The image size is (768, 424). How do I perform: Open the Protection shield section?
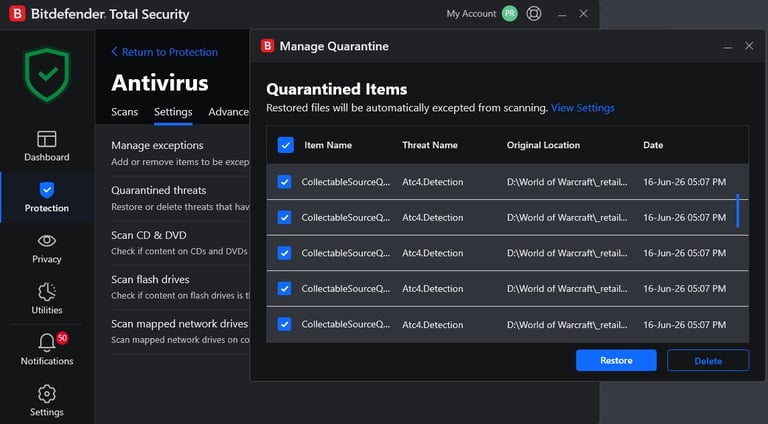47,197
